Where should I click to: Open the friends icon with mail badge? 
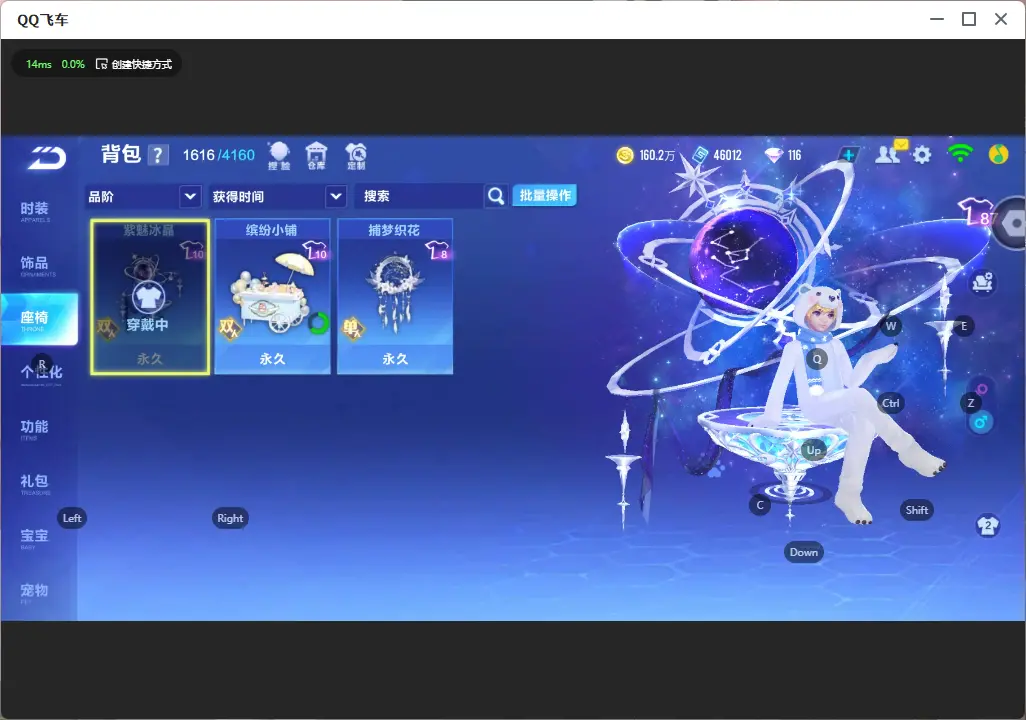tap(891, 153)
